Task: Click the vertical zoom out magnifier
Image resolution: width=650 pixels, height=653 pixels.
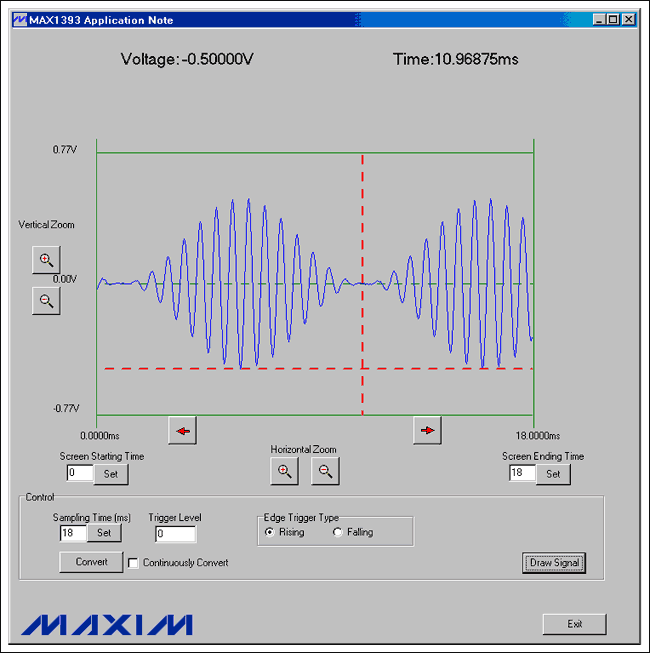Action: [x=45, y=300]
